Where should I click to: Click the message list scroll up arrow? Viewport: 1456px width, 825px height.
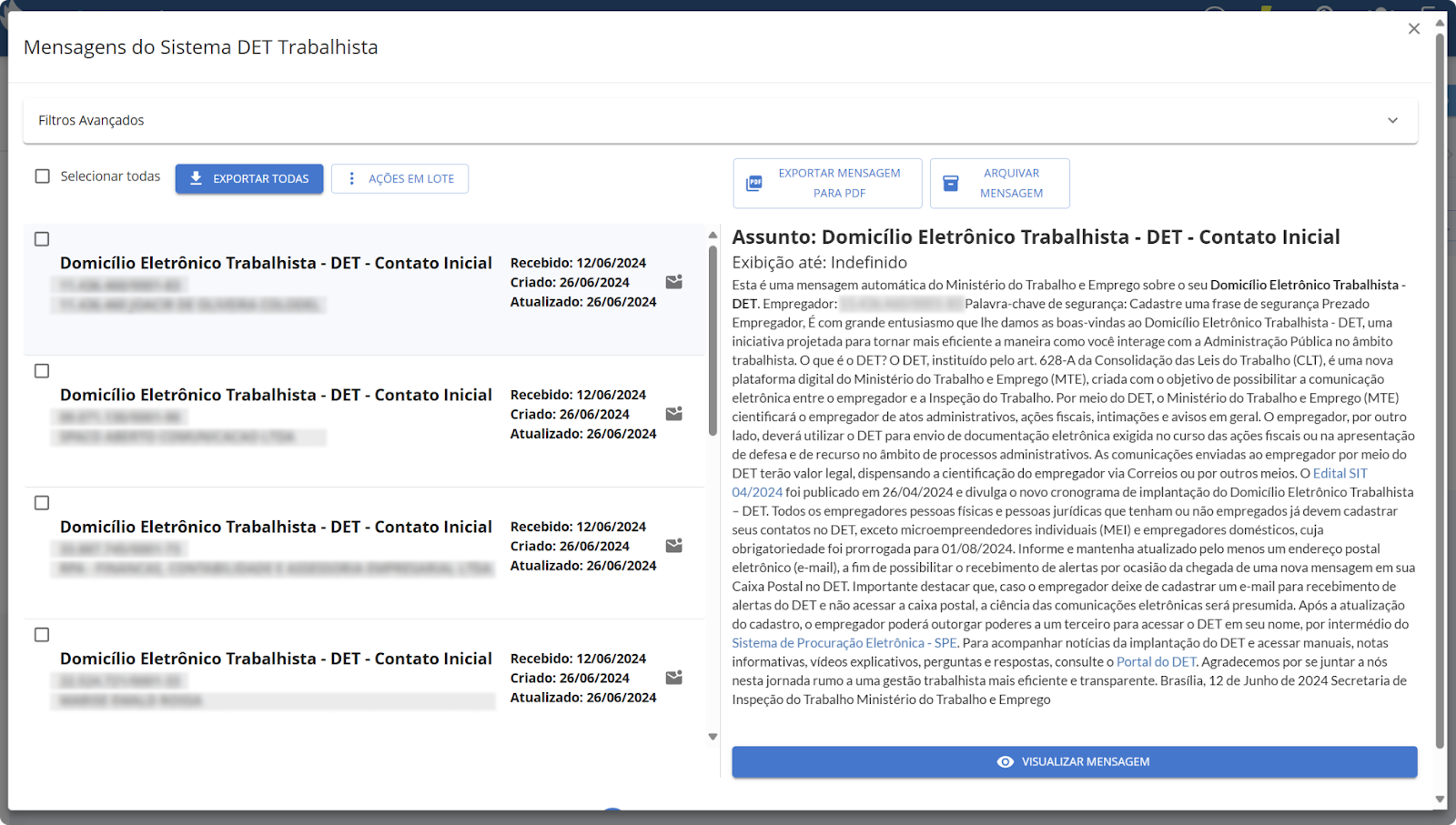pos(713,236)
